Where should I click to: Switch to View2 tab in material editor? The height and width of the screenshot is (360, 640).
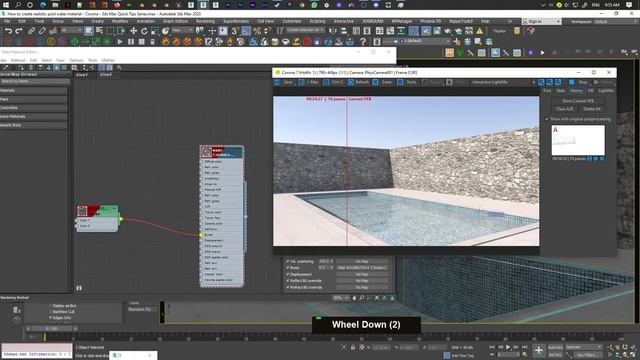(106, 75)
